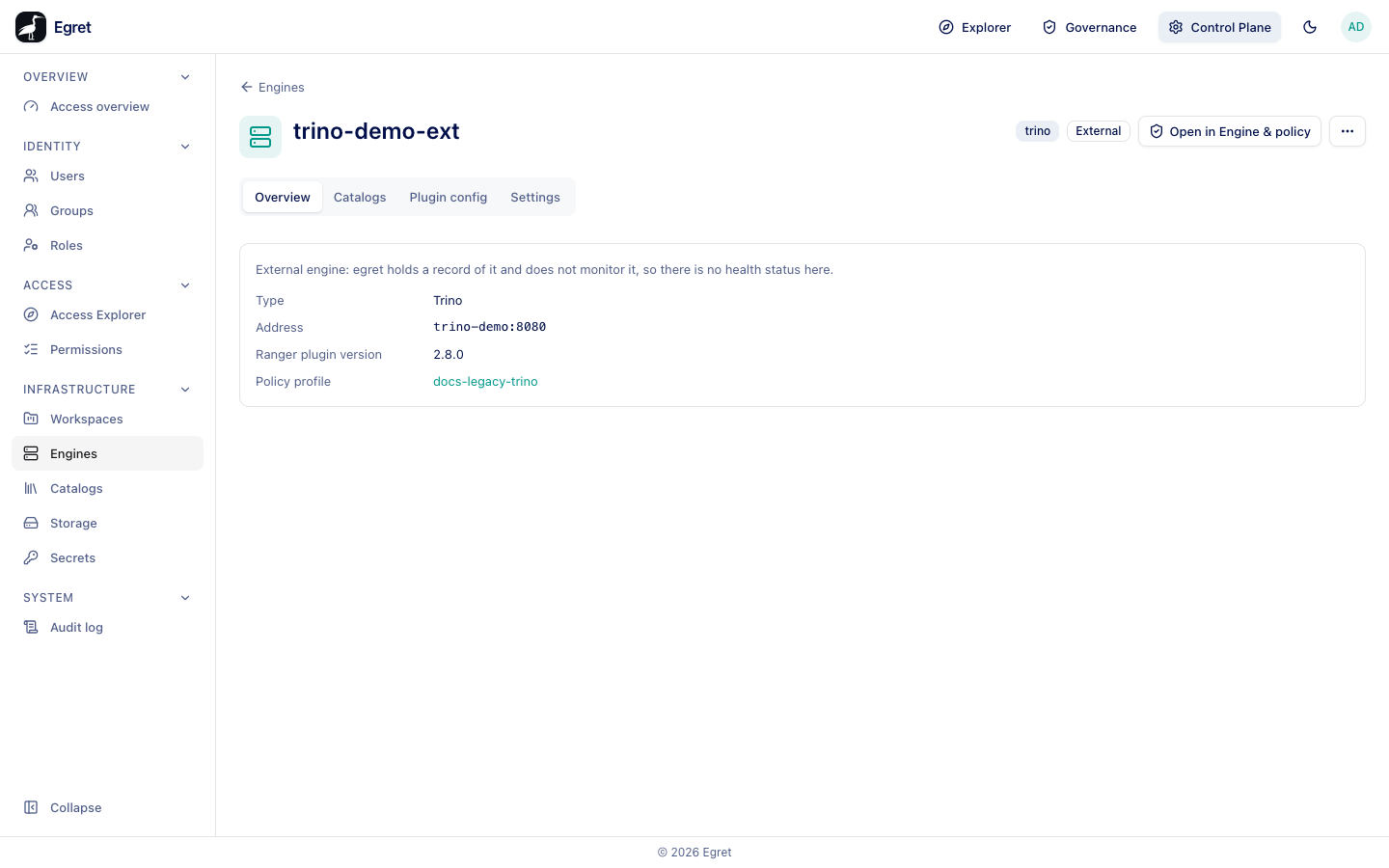Open the Secrets sidebar page
Viewport: 1389px width, 868px height.
coord(107,558)
